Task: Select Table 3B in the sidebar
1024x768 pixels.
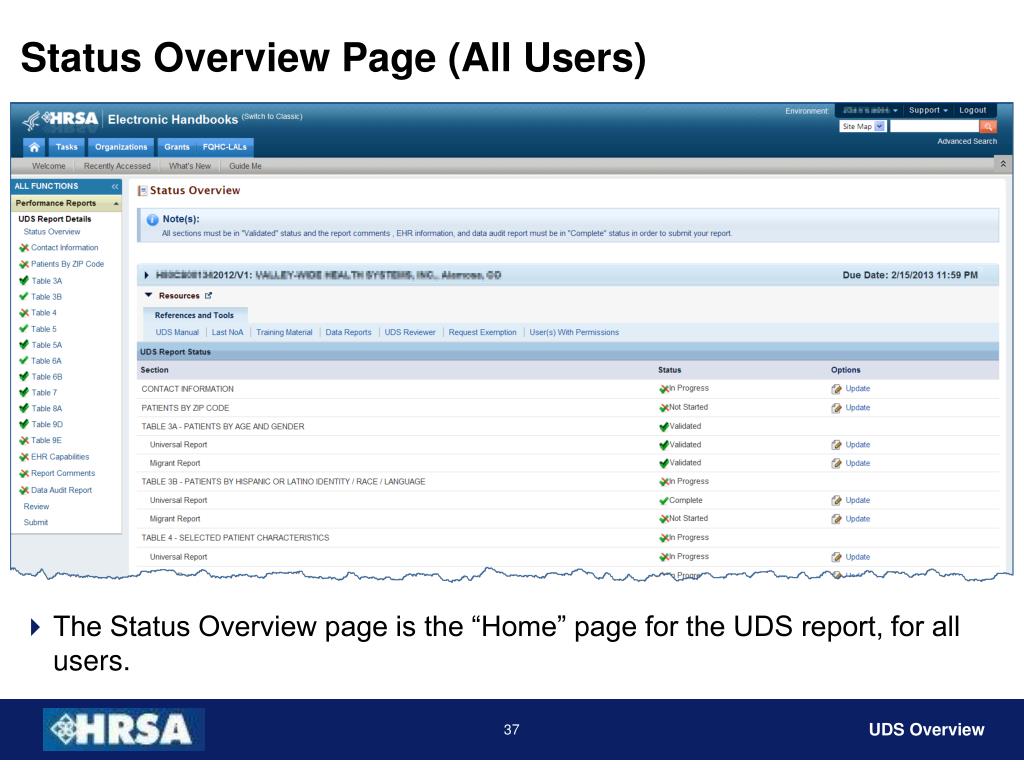Action: [x=46, y=296]
